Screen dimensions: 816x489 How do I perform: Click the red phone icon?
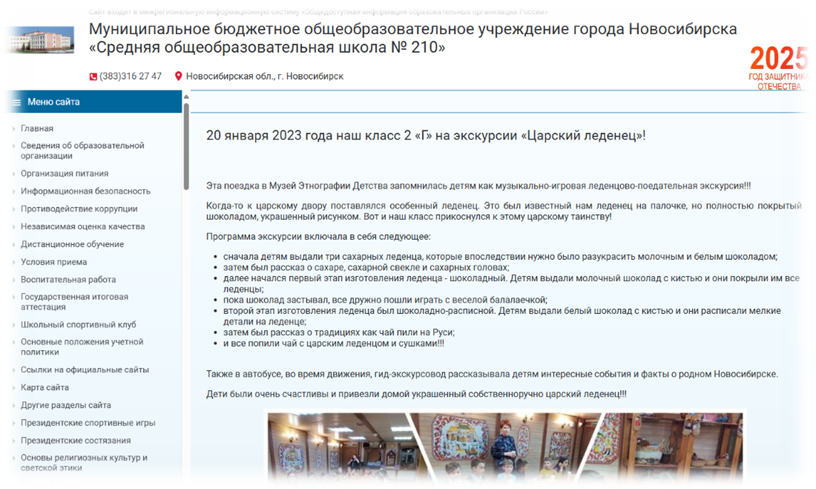(94, 76)
